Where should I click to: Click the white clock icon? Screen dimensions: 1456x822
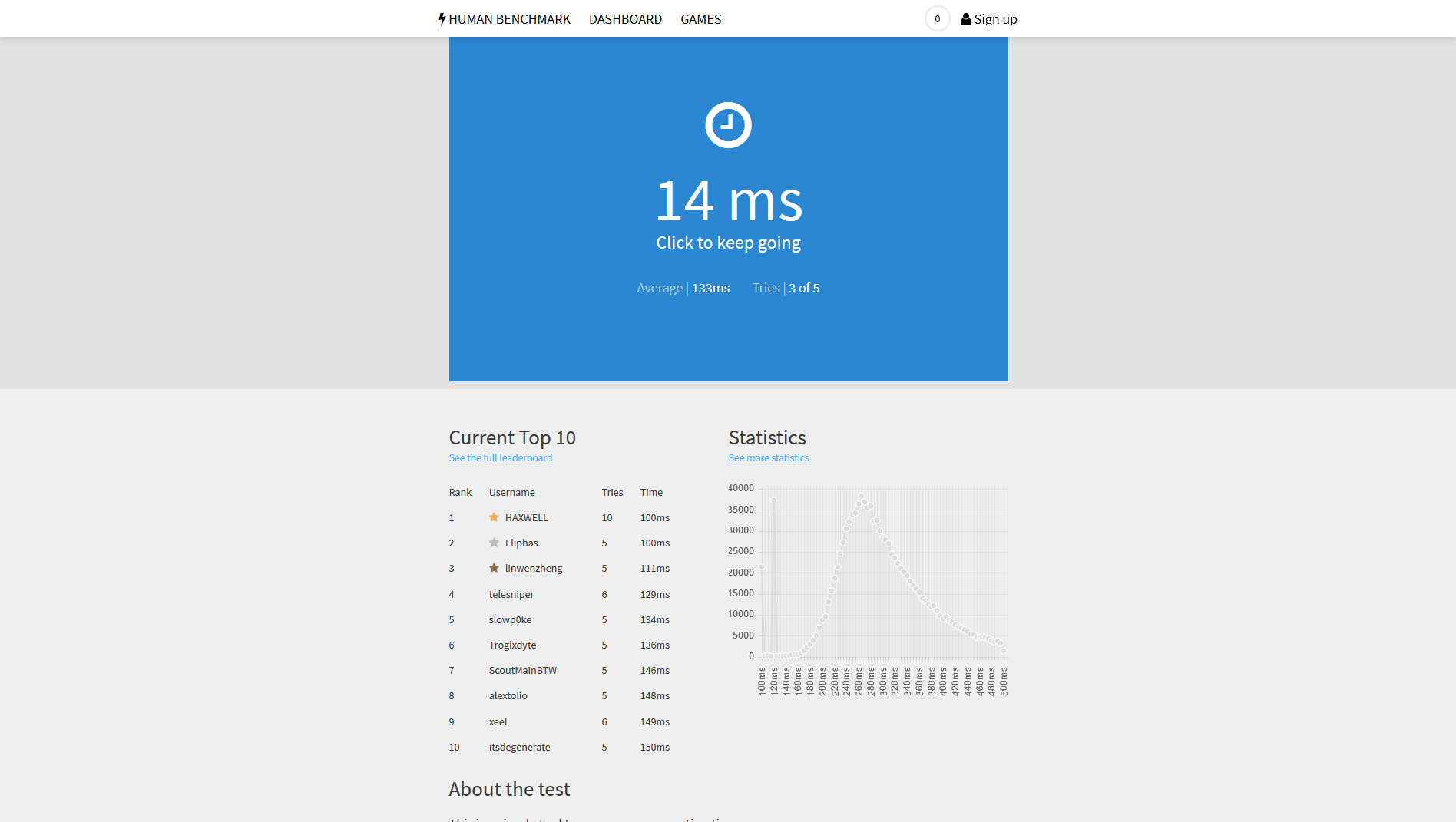[728, 125]
